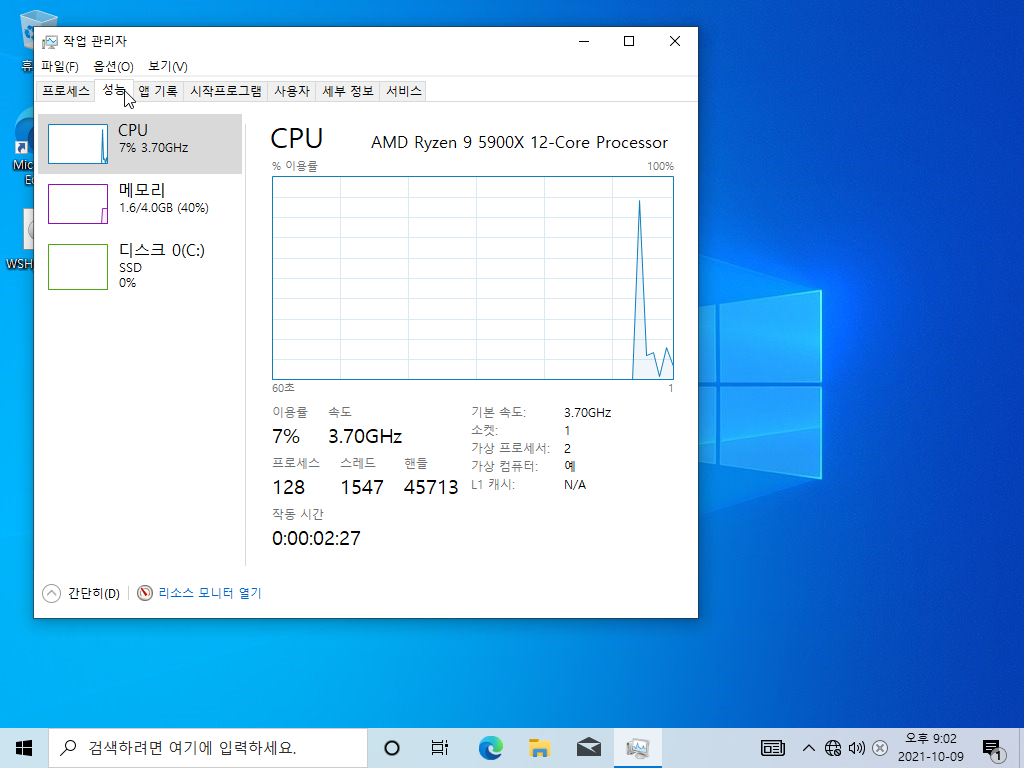Show hidden tray icons chevron
1024x768 pixels.
pos(808,748)
